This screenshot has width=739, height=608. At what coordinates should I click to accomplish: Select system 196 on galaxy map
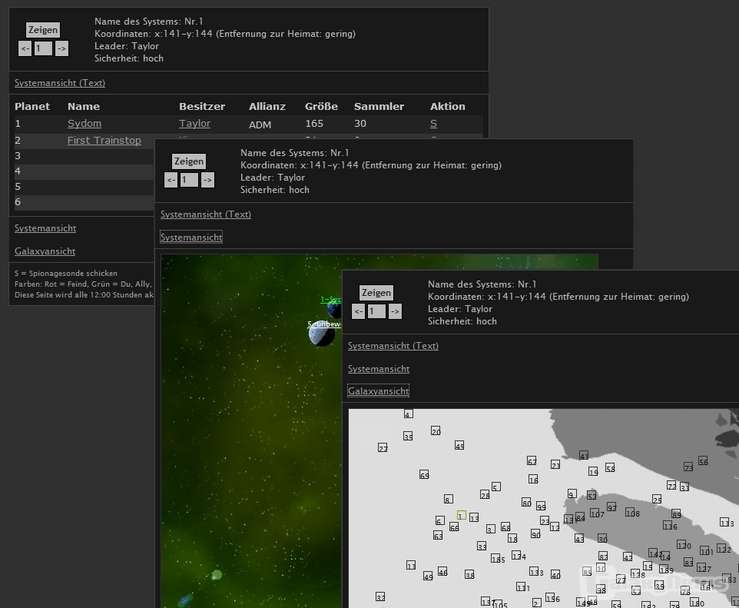click(x=553, y=598)
